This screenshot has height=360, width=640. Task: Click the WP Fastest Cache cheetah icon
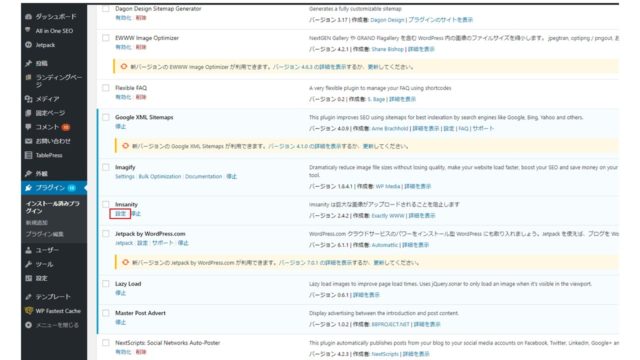pyautogui.click(x=28, y=311)
